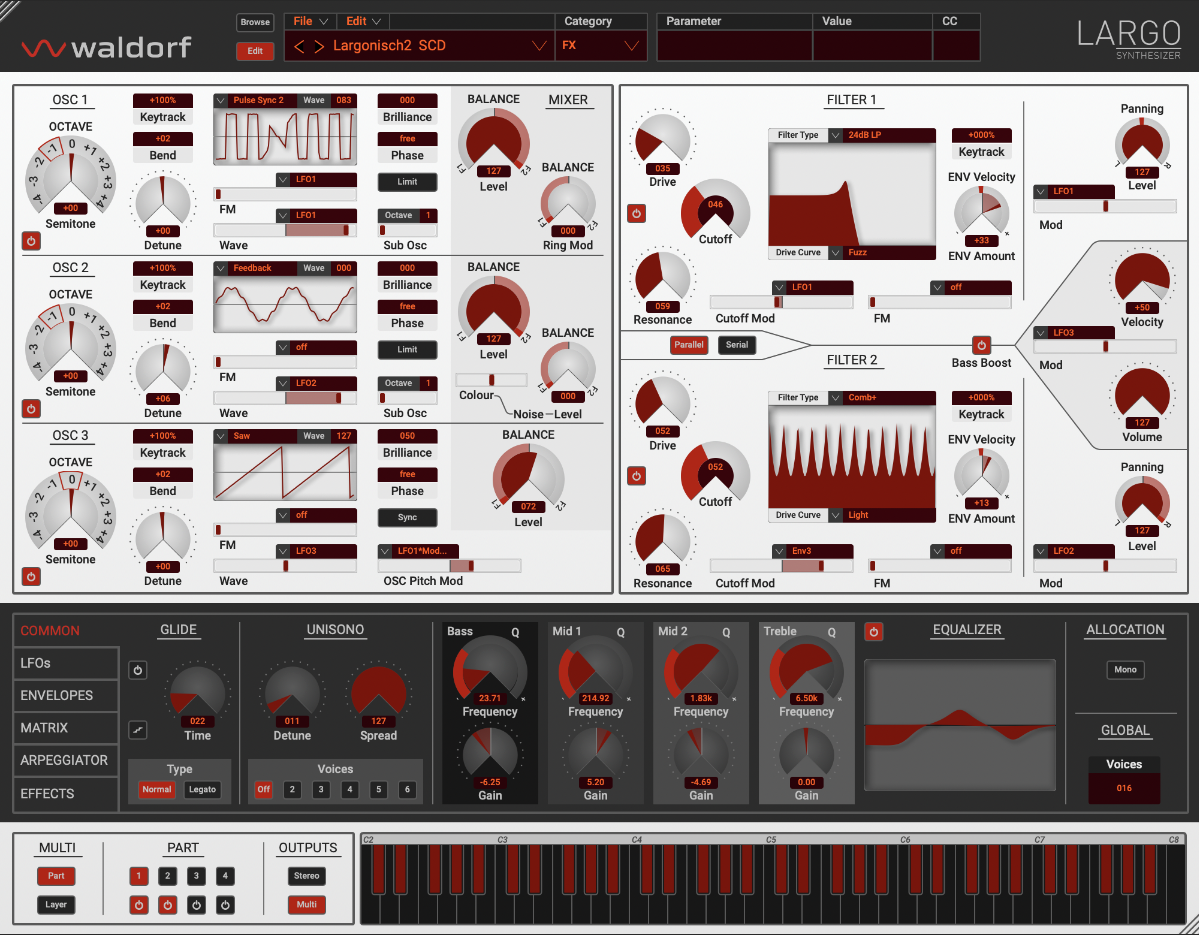Image resolution: width=1200 pixels, height=935 pixels.
Task: Click the Bass Boost power icon
Action: (981, 345)
